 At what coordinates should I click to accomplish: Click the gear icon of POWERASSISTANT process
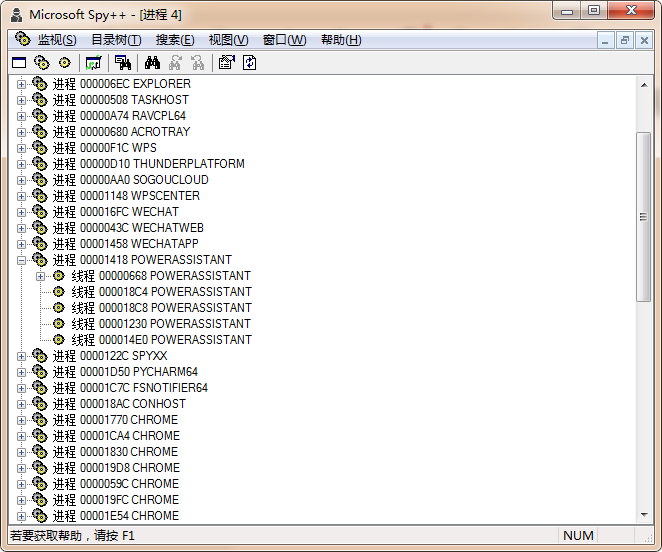click(40, 260)
